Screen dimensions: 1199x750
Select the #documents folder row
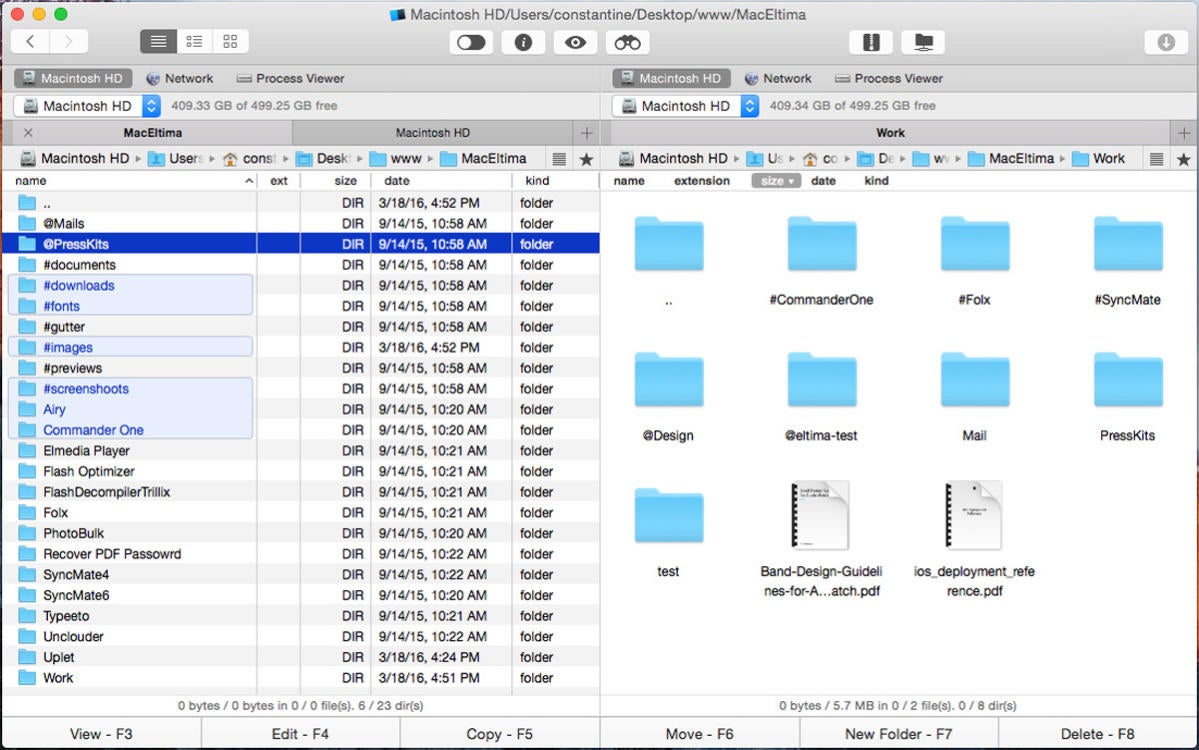point(301,265)
